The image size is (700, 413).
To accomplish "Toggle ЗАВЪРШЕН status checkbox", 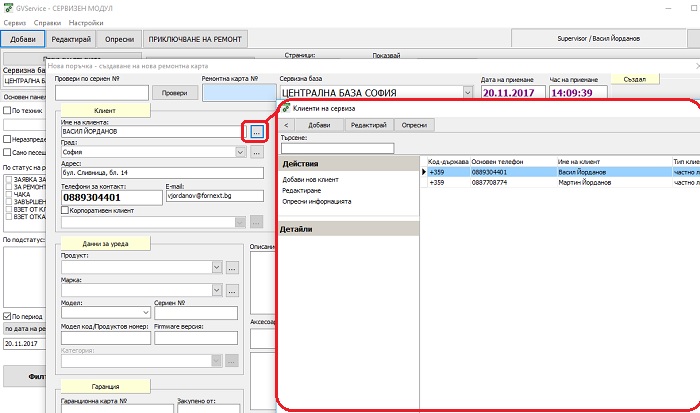I will (x=8, y=202).
